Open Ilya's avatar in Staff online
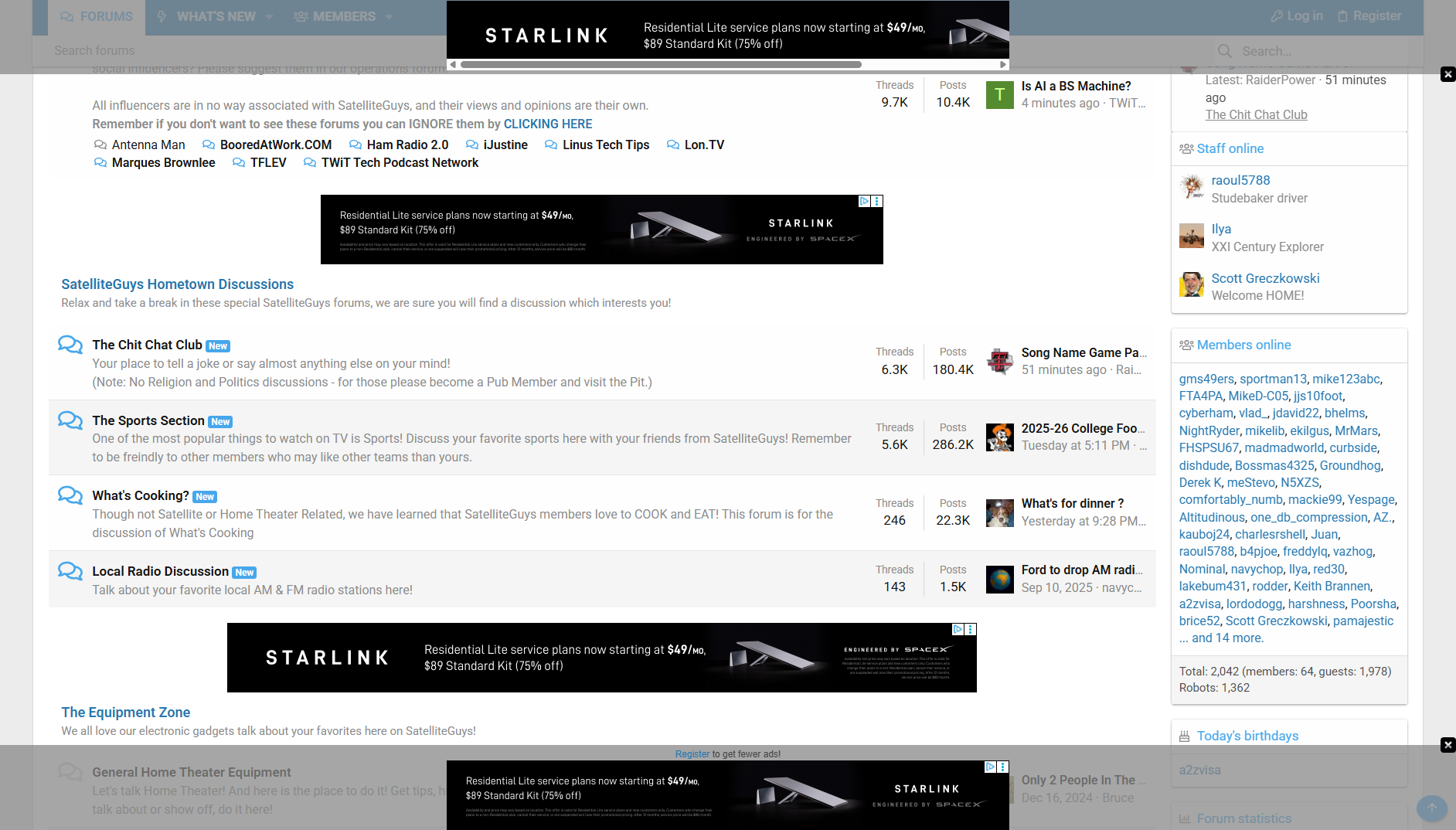 (1192, 236)
